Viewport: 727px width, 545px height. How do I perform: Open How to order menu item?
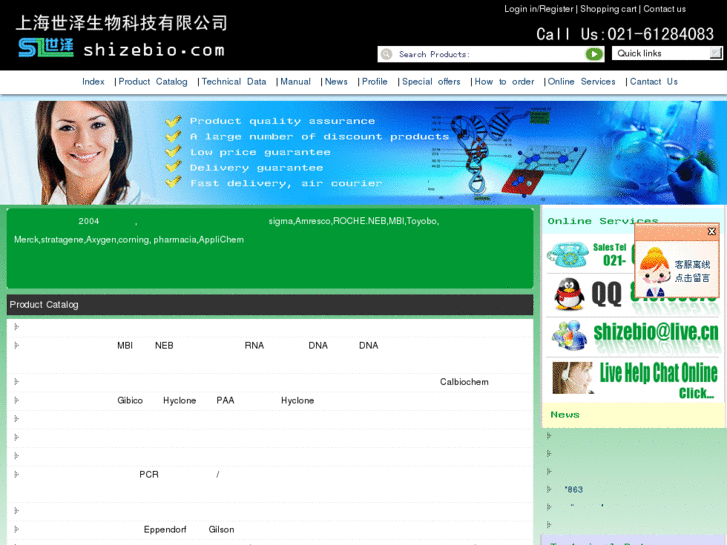504,82
